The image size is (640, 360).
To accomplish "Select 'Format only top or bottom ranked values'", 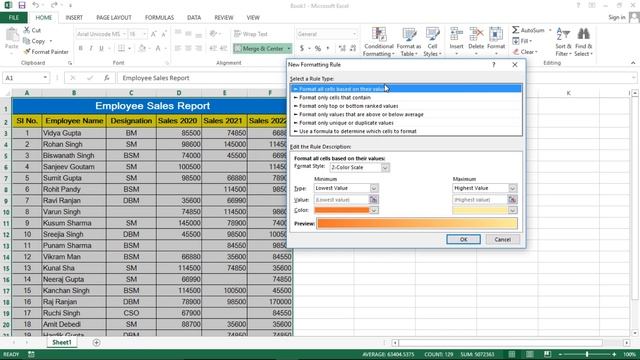I will click(x=406, y=106).
